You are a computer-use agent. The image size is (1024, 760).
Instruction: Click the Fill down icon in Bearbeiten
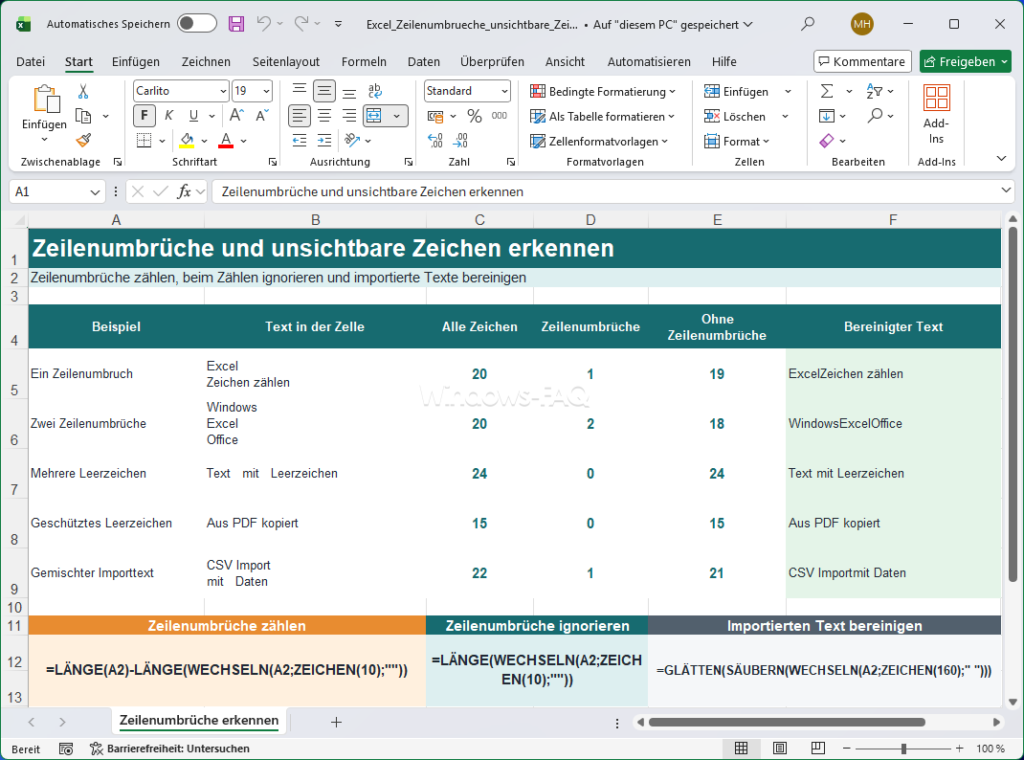[x=826, y=116]
